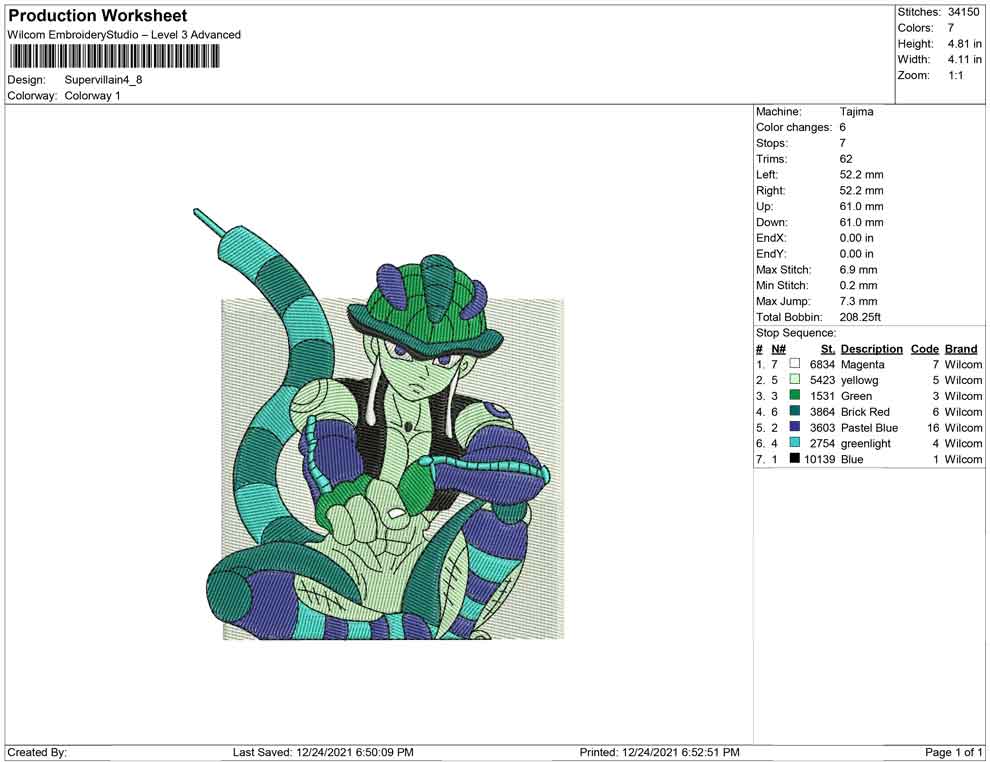Click the "Description" column header

coord(872,349)
